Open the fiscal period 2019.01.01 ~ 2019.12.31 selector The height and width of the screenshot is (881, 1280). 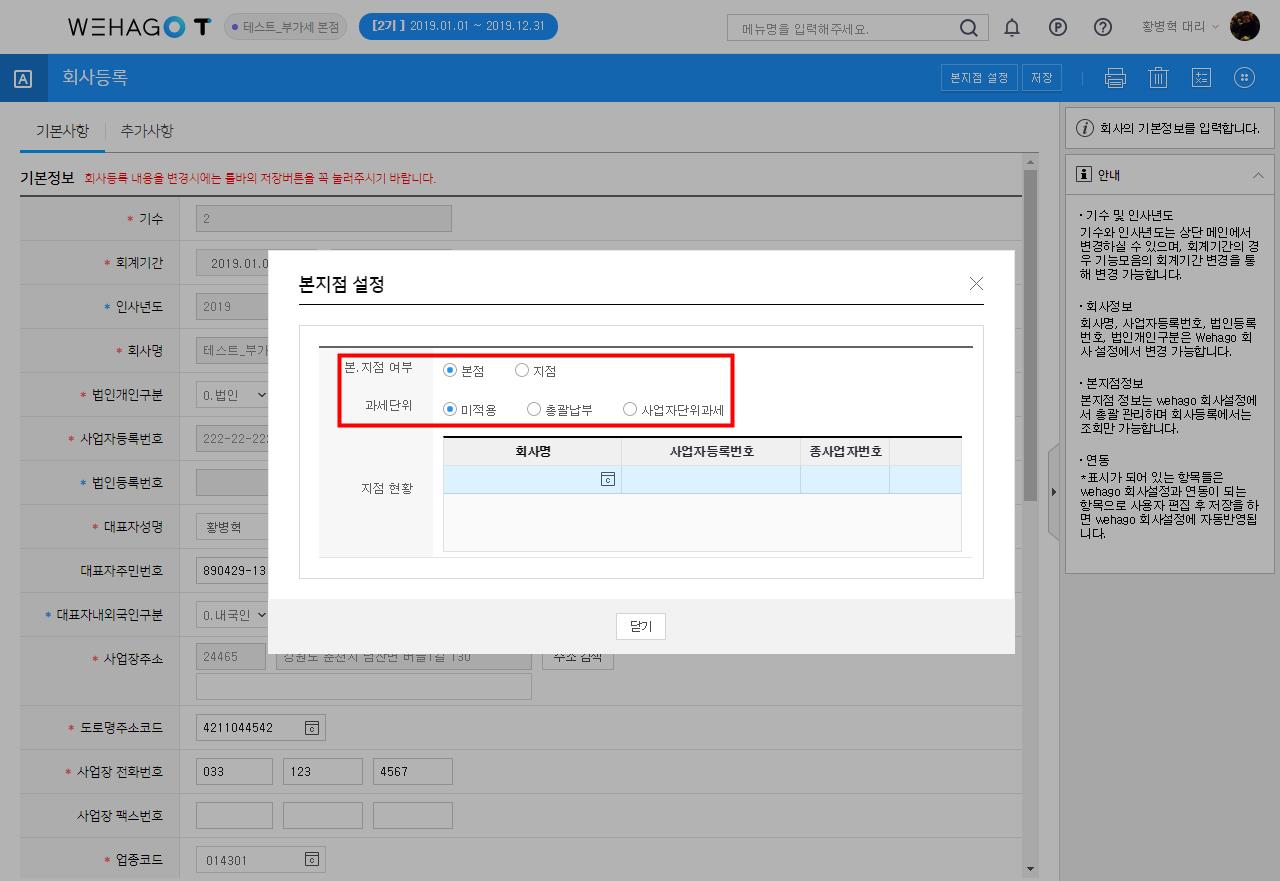[458, 27]
